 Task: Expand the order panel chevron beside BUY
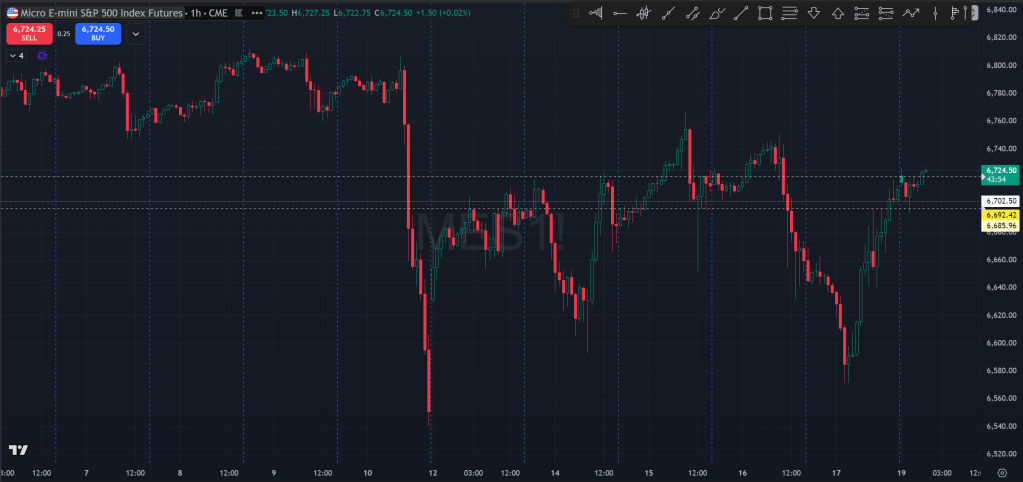click(x=136, y=33)
